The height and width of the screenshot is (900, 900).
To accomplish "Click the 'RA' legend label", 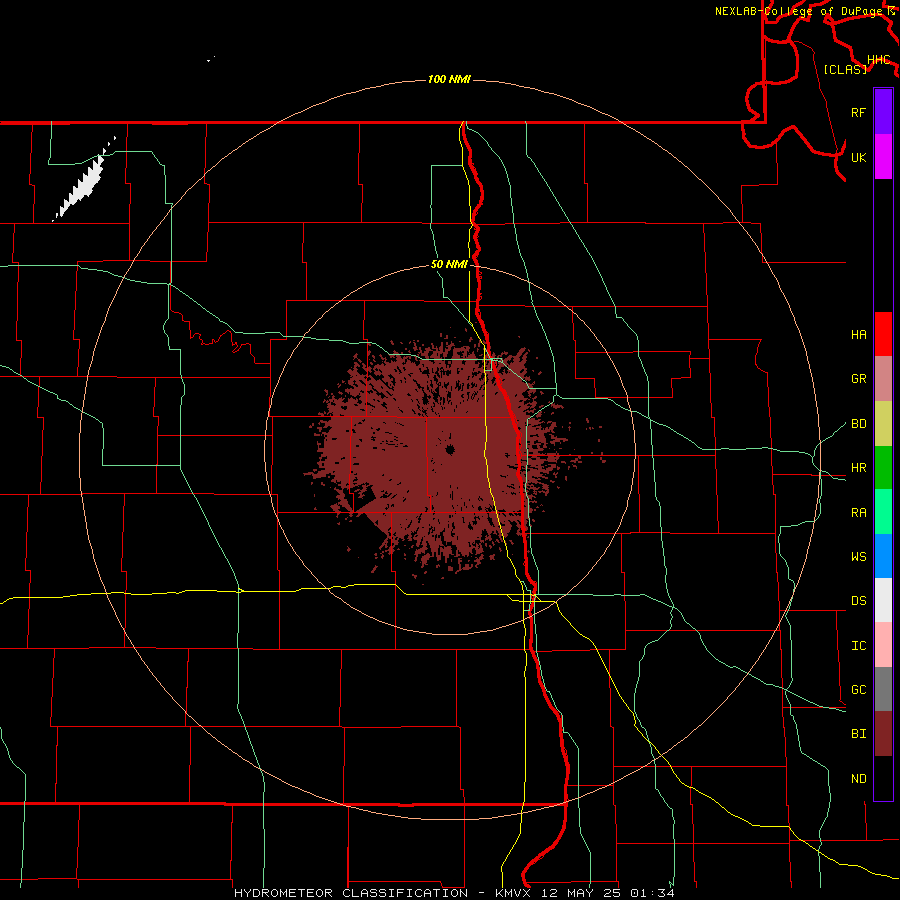I will tap(858, 513).
